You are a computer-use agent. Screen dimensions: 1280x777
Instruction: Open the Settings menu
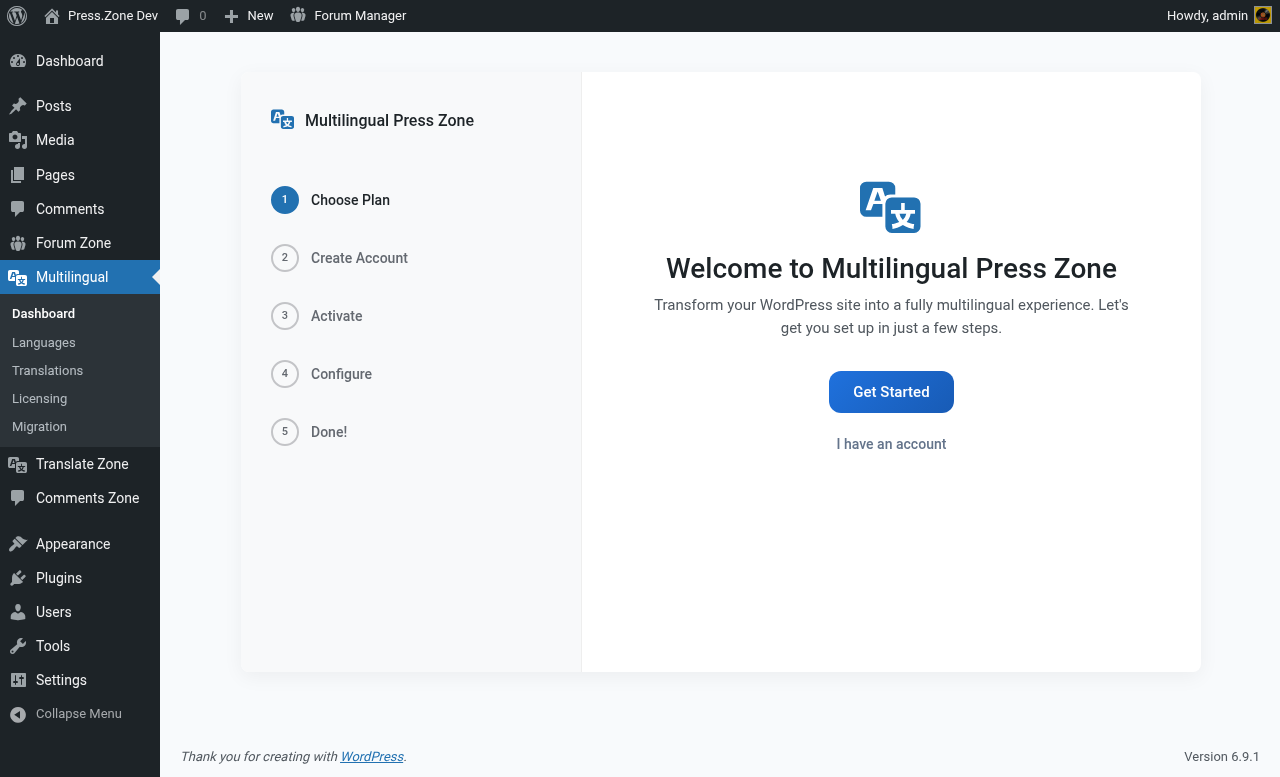coord(80,680)
